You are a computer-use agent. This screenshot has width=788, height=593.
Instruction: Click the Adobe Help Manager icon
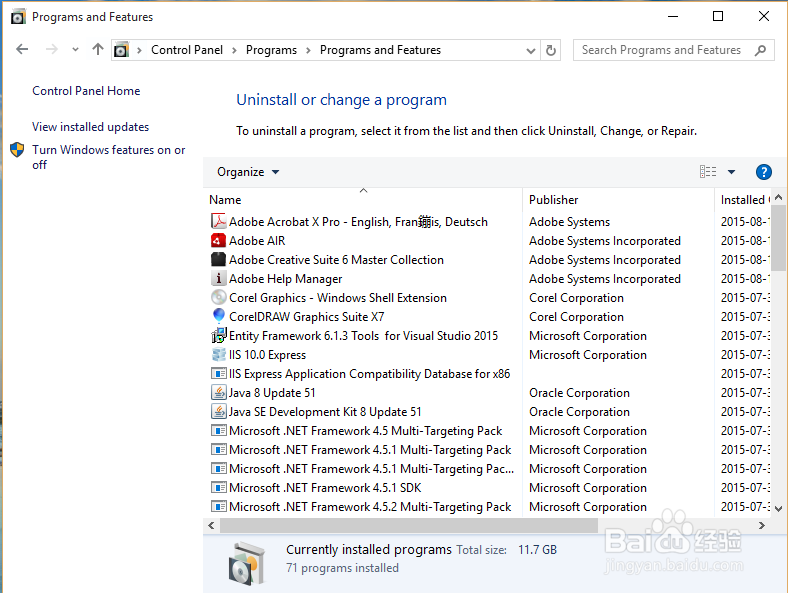[x=218, y=278]
